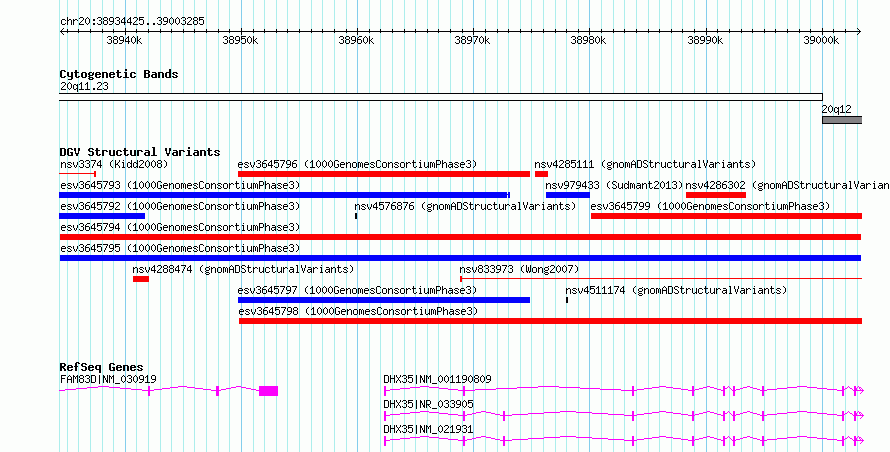Select the 20q11.23 band label

[x=84, y=87]
